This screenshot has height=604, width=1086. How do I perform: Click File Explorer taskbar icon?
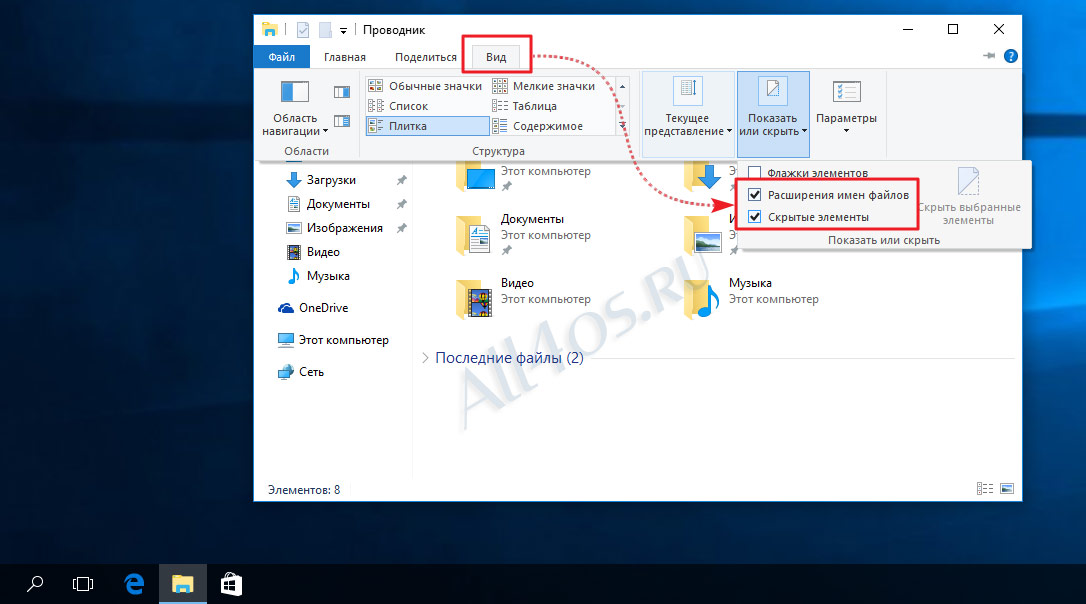click(x=183, y=584)
